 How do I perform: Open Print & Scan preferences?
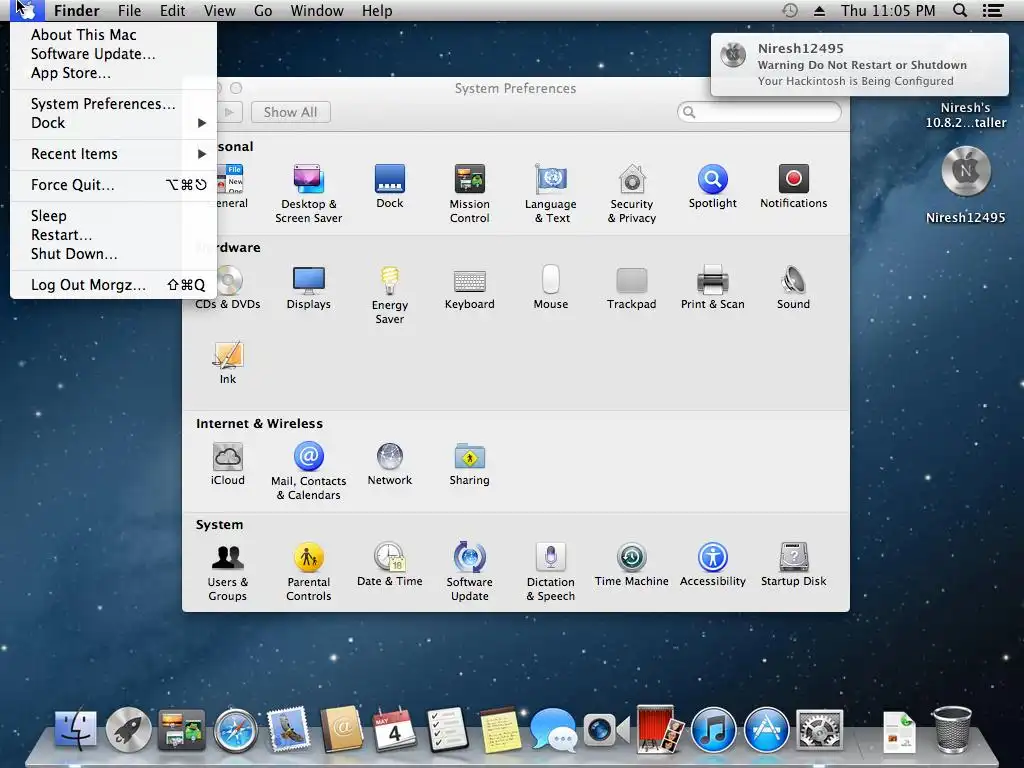[712, 287]
